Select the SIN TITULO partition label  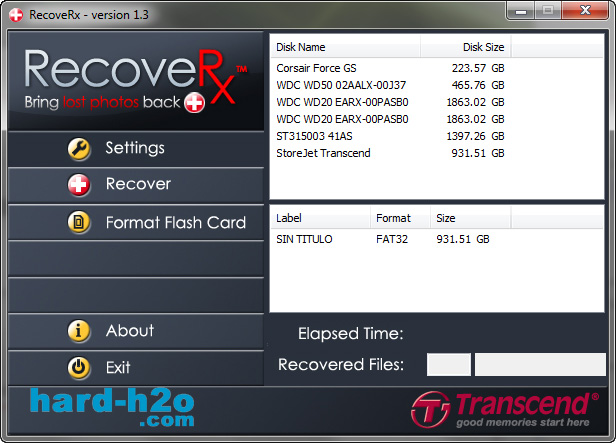304,239
